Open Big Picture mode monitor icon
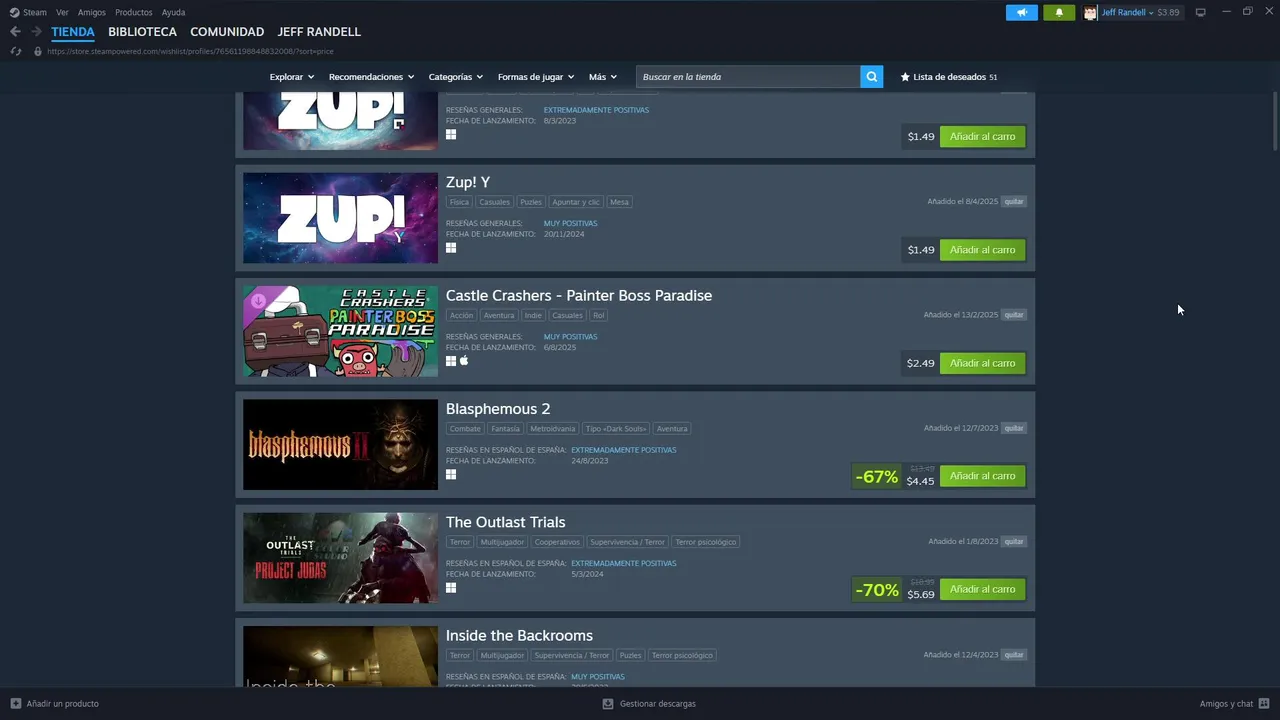The width and height of the screenshot is (1280, 720). point(1200,13)
